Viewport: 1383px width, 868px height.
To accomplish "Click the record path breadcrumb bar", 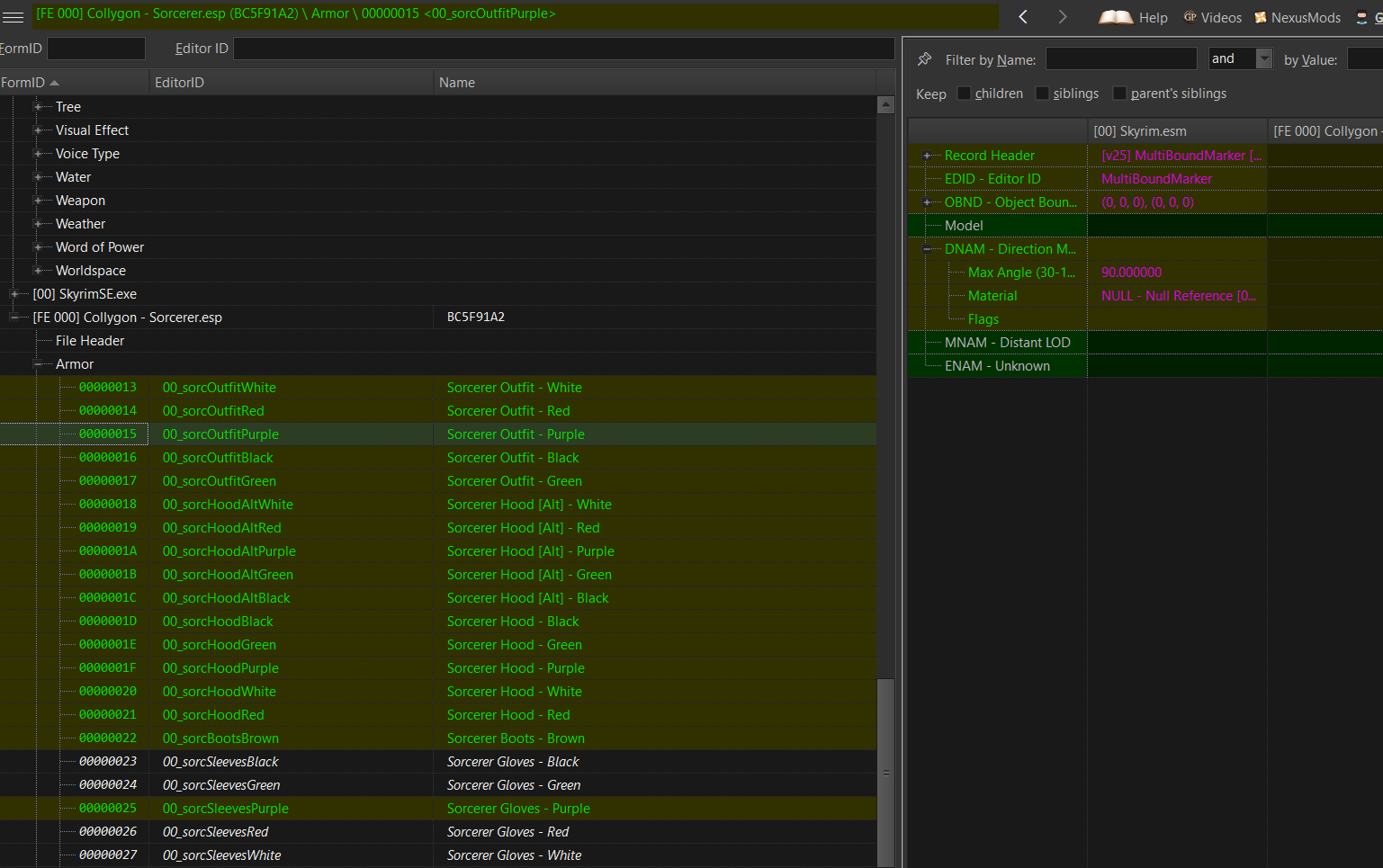I will [516, 15].
